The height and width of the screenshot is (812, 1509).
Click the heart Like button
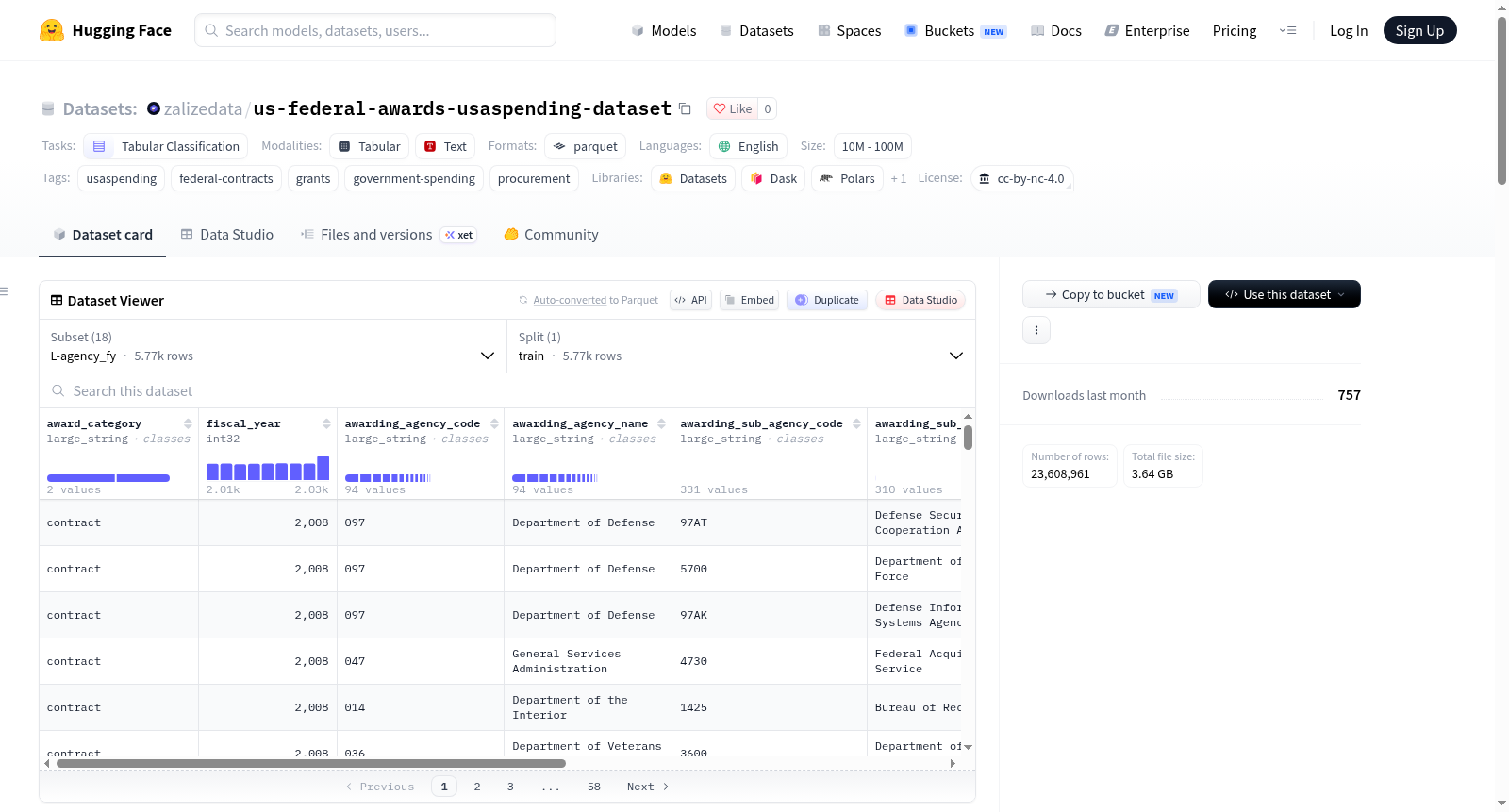[733, 108]
